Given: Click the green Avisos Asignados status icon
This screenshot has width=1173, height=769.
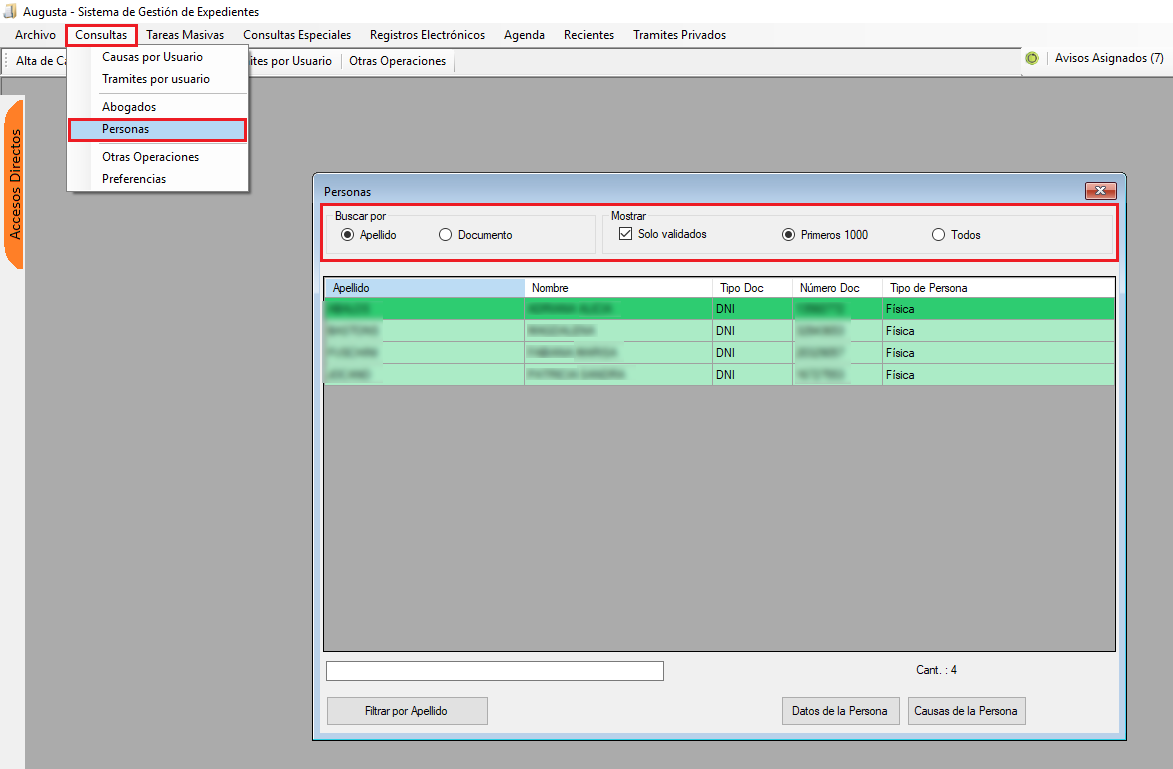Looking at the screenshot, I should coord(1032,58).
